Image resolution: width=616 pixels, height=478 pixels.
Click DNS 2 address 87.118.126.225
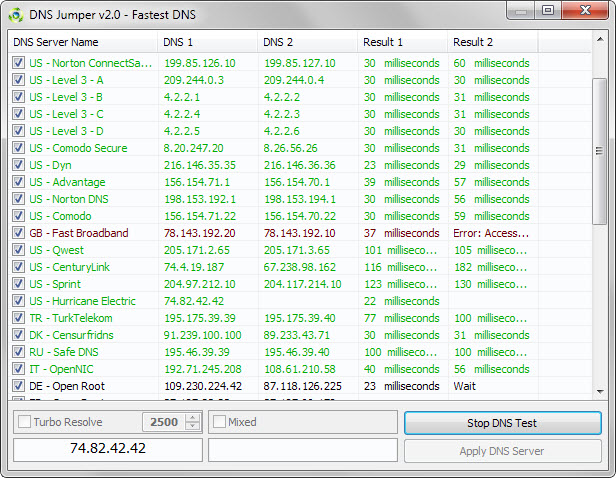302,386
